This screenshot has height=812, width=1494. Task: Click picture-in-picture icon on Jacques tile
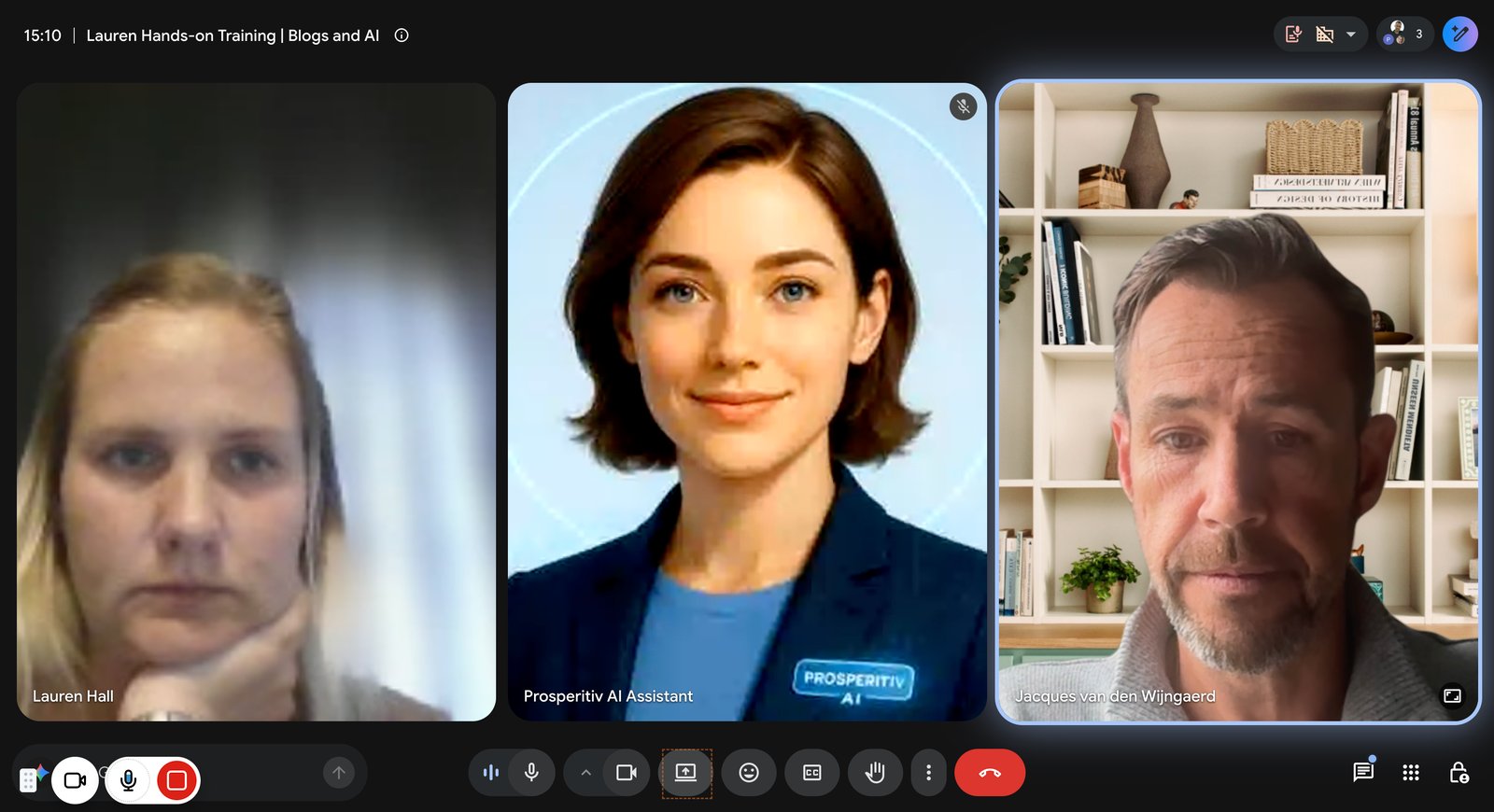pyautogui.click(x=1452, y=695)
